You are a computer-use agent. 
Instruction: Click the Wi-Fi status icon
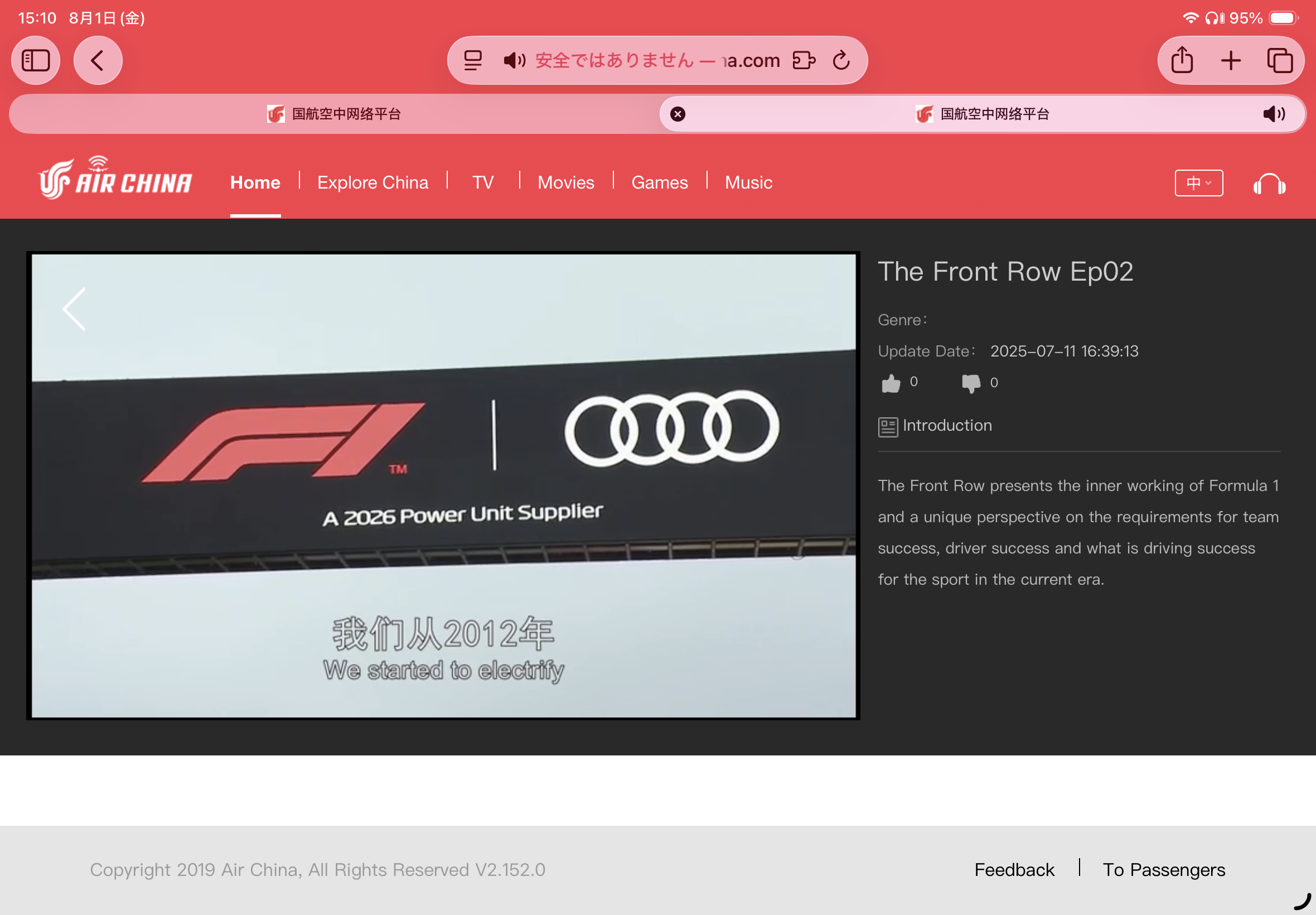[x=1191, y=18]
